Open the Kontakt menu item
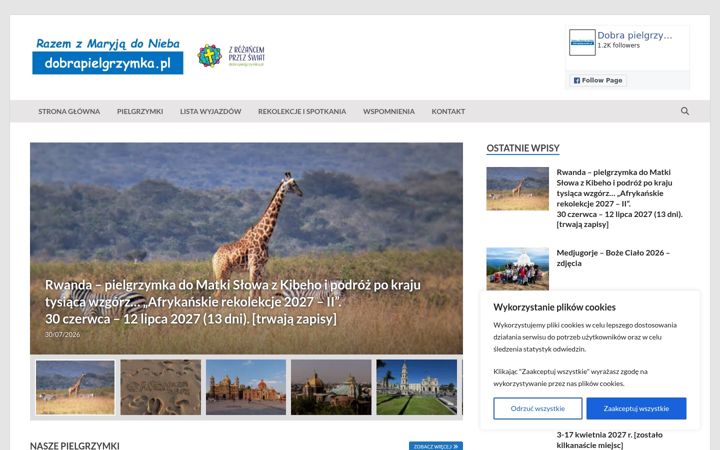This screenshot has width=720, height=450. 448,111
